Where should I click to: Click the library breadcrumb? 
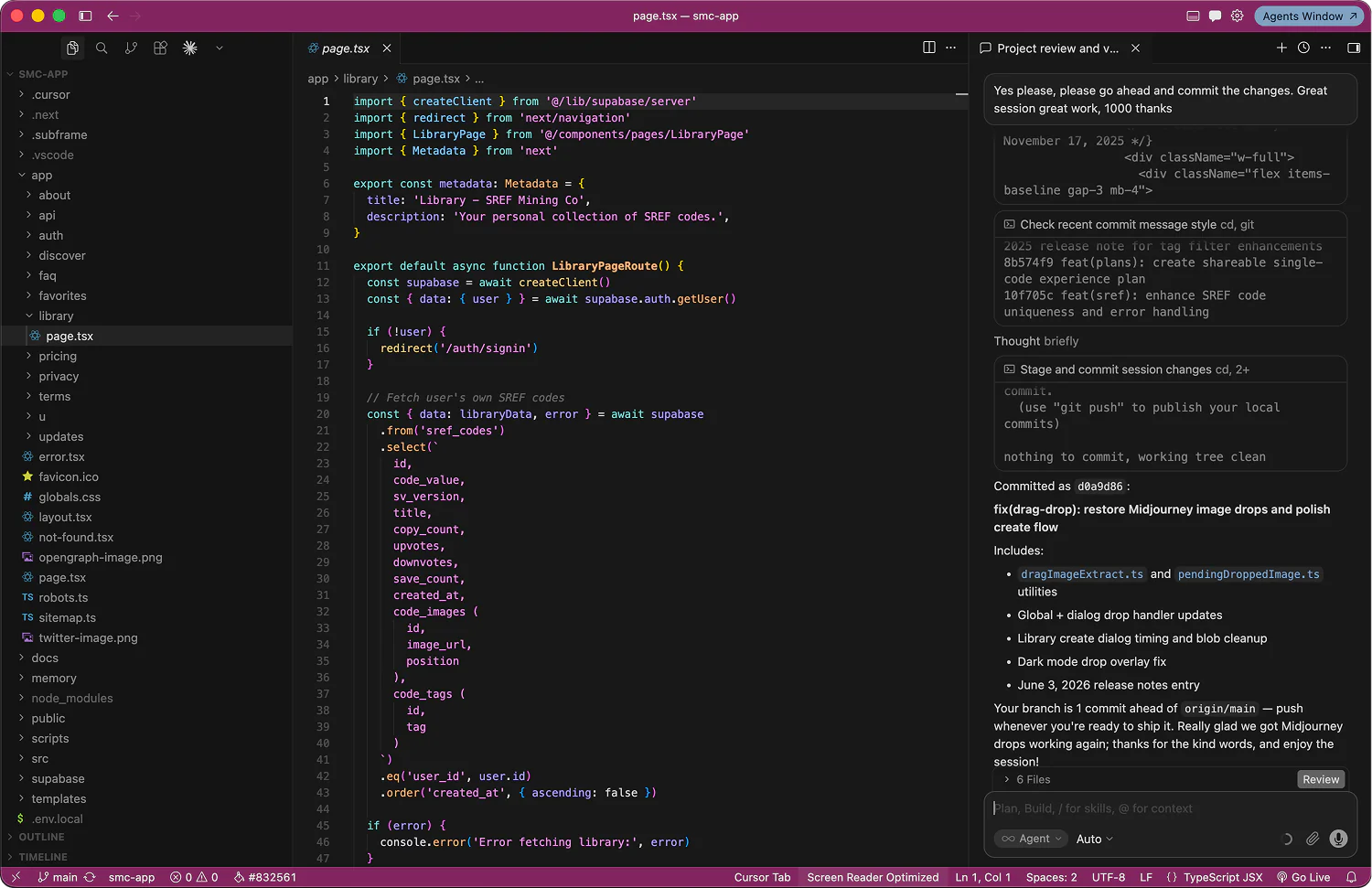[360, 79]
